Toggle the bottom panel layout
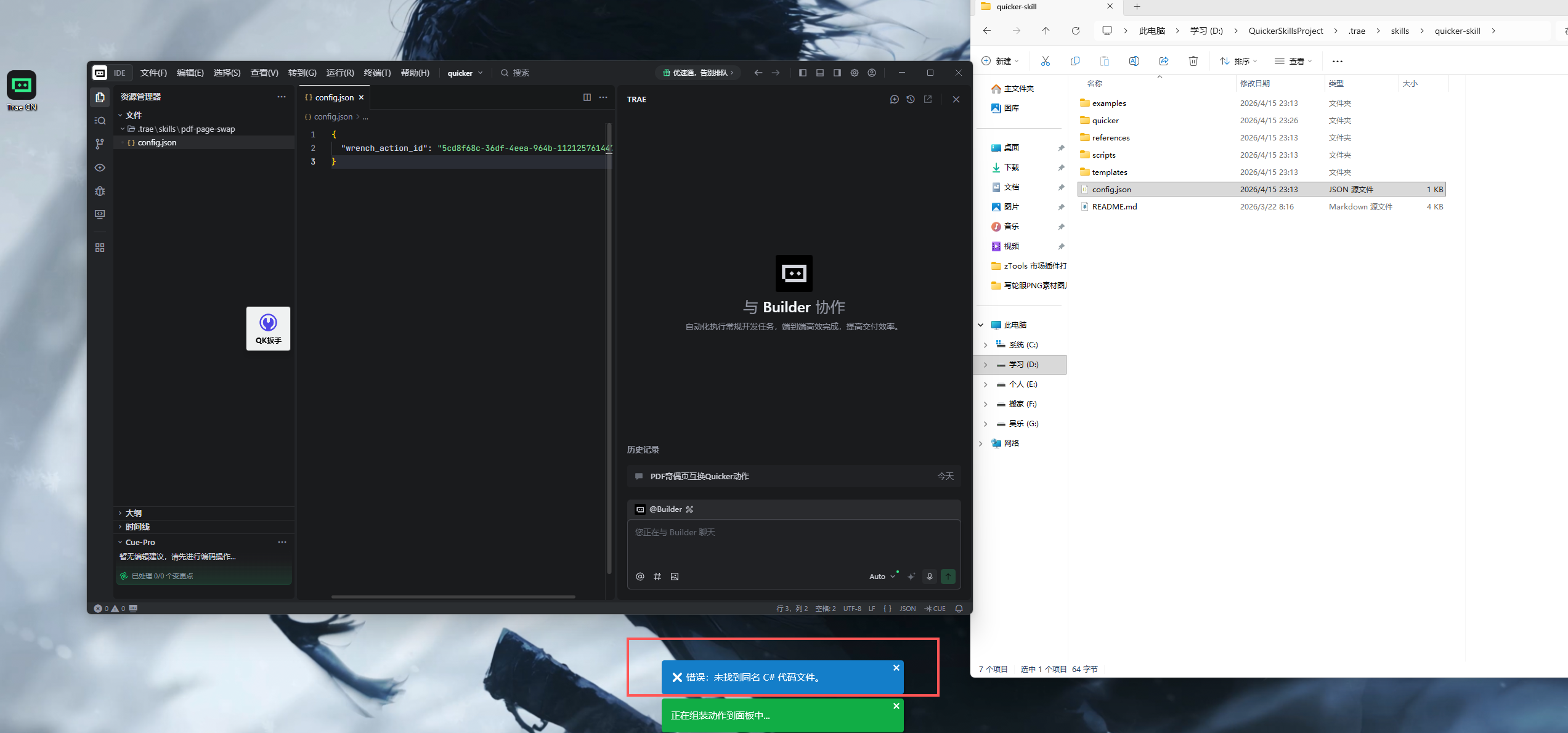Image resolution: width=1568 pixels, height=733 pixels. click(820, 73)
